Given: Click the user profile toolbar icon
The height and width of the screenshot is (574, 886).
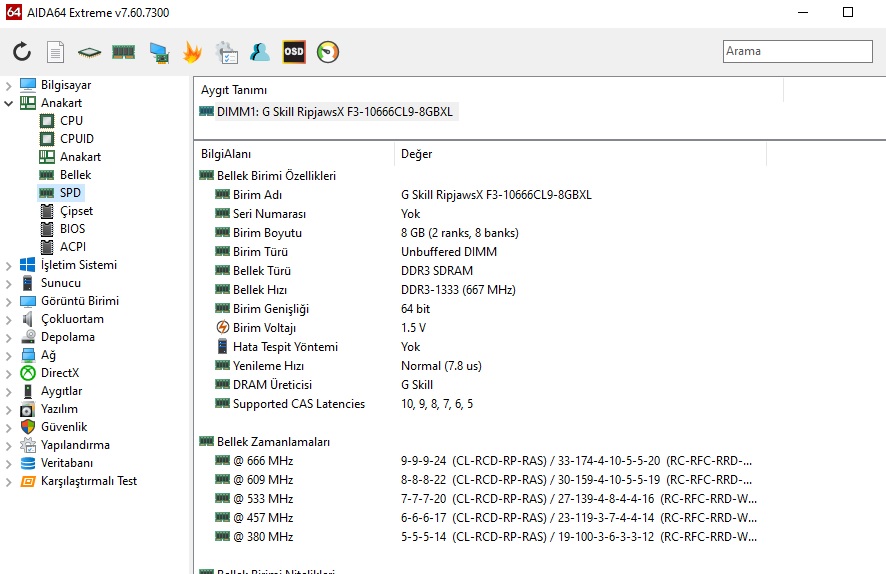Looking at the screenshot, I should click(260, 52).
